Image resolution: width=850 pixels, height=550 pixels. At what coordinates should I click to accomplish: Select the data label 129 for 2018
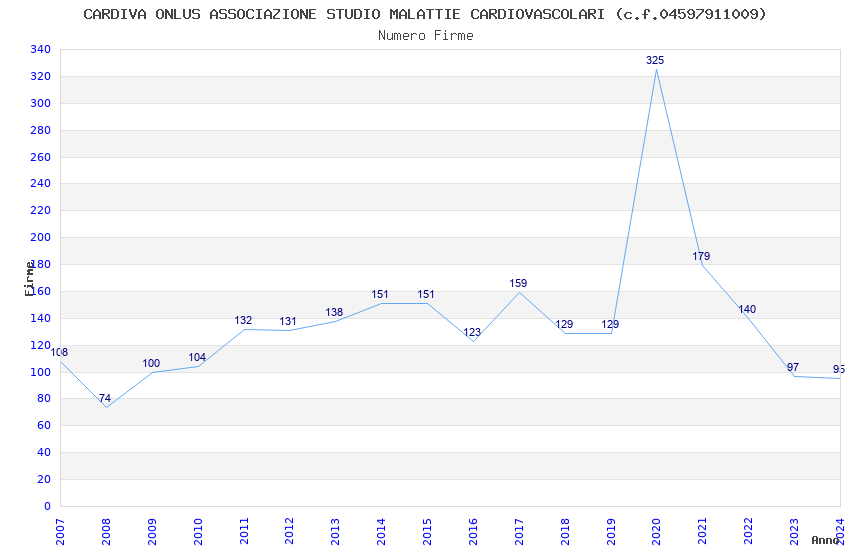coord(564,324)
